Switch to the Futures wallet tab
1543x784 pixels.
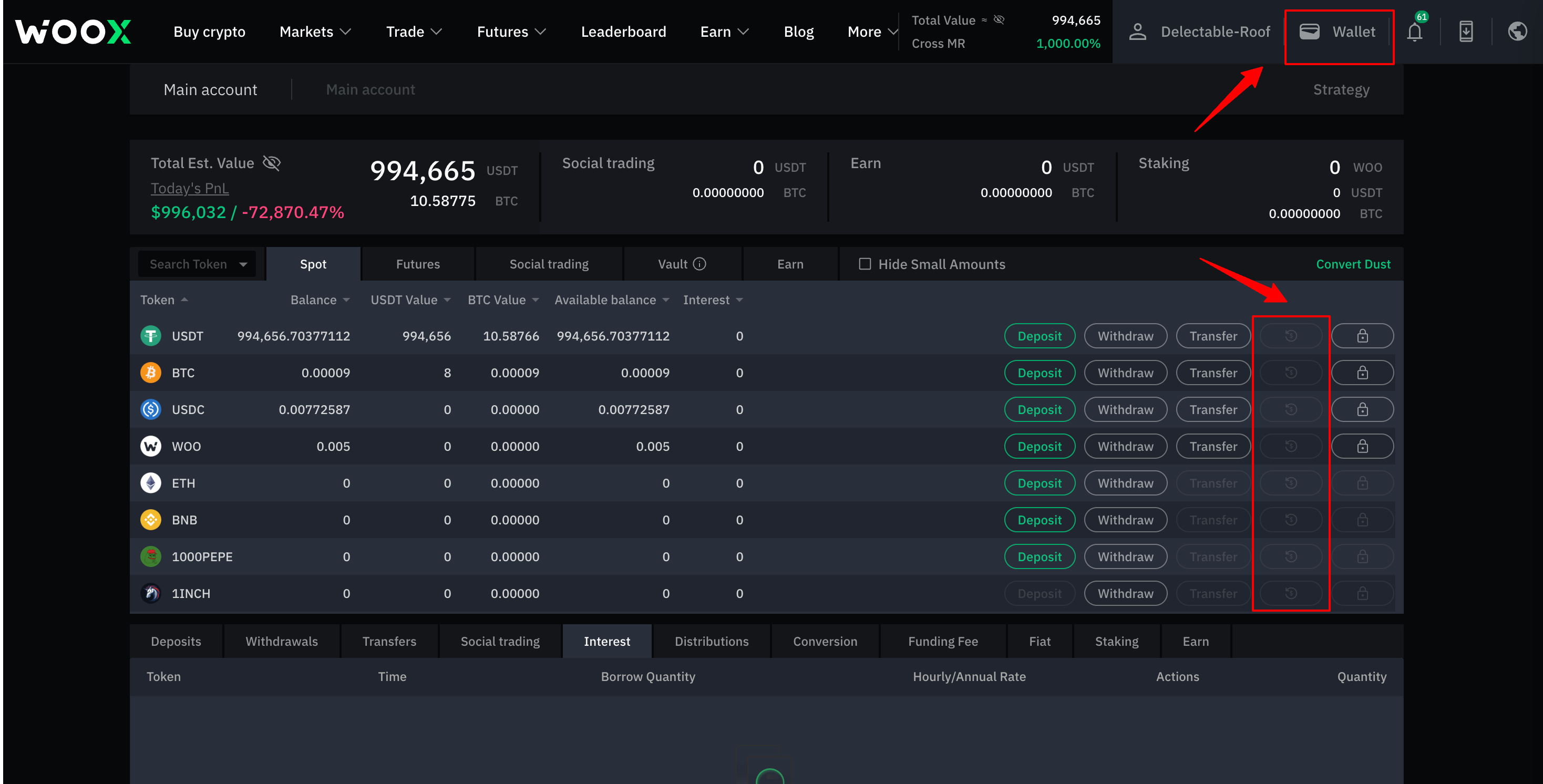tap(418, 264)
